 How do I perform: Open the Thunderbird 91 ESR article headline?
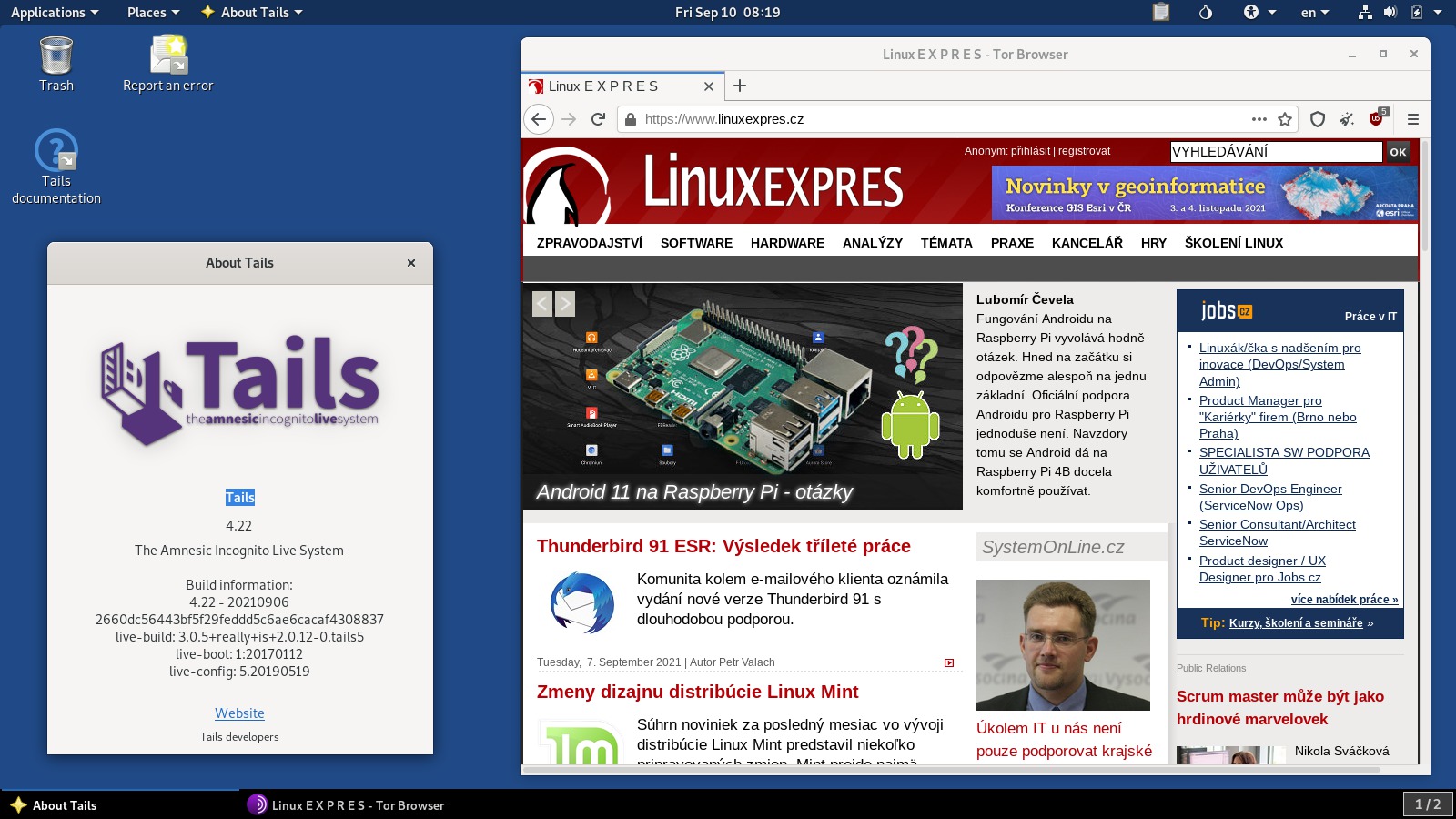tap(723, 546)
